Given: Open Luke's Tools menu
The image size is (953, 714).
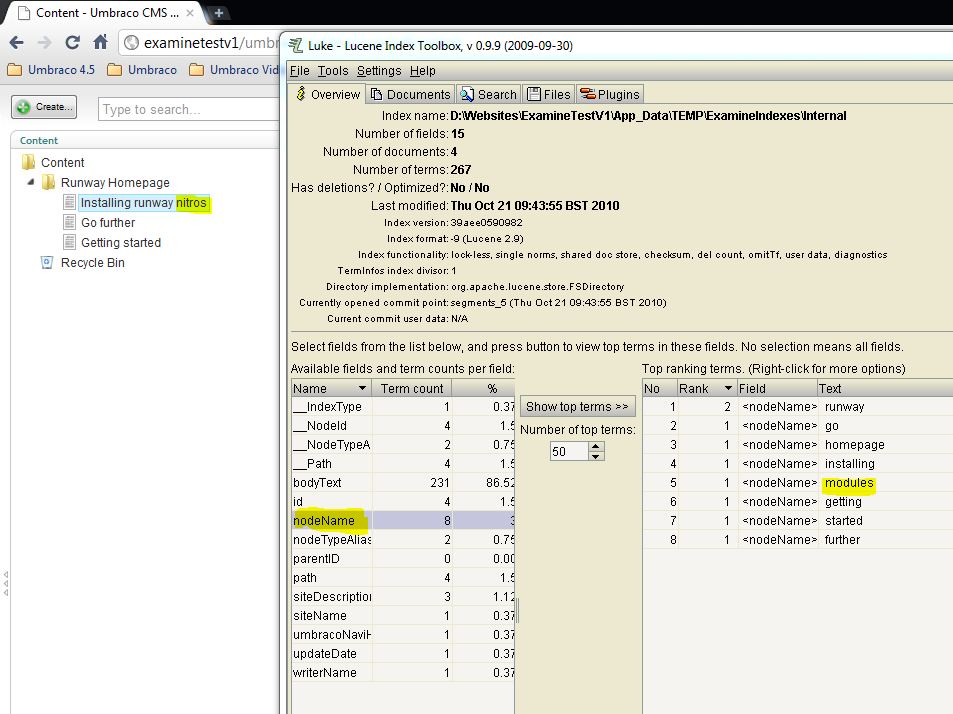Looking at the screenshot, I should pos(333,71).
